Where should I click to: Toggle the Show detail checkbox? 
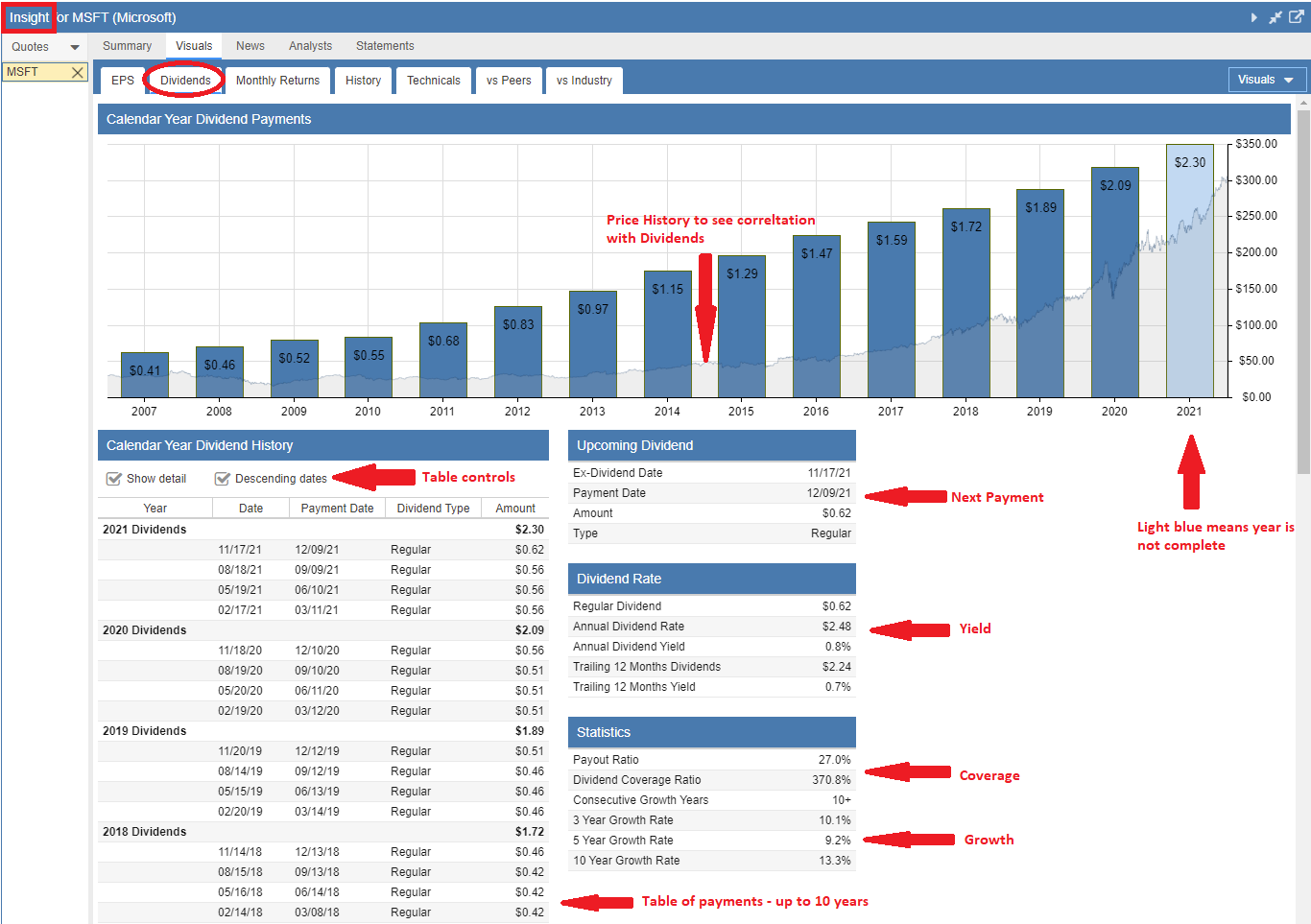114,478
